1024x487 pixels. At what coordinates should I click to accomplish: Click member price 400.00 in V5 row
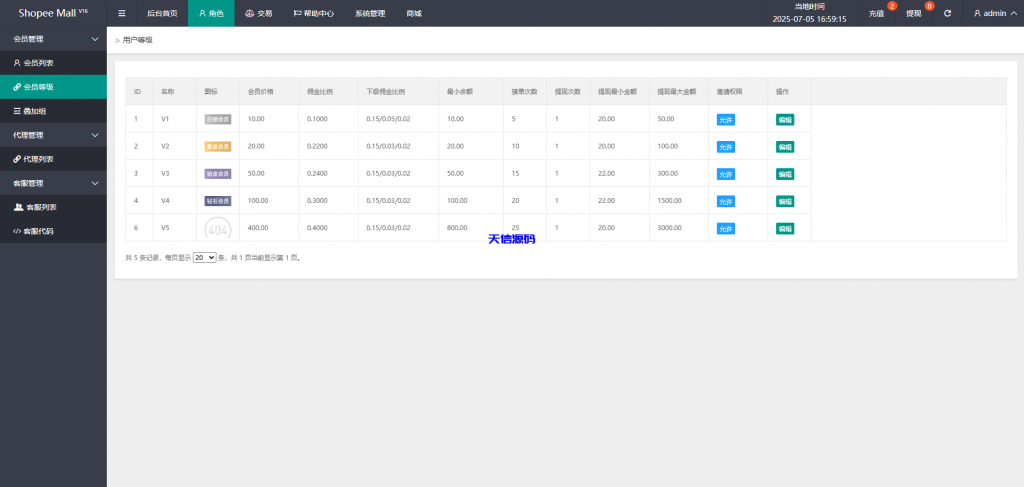tap(258, 228)
